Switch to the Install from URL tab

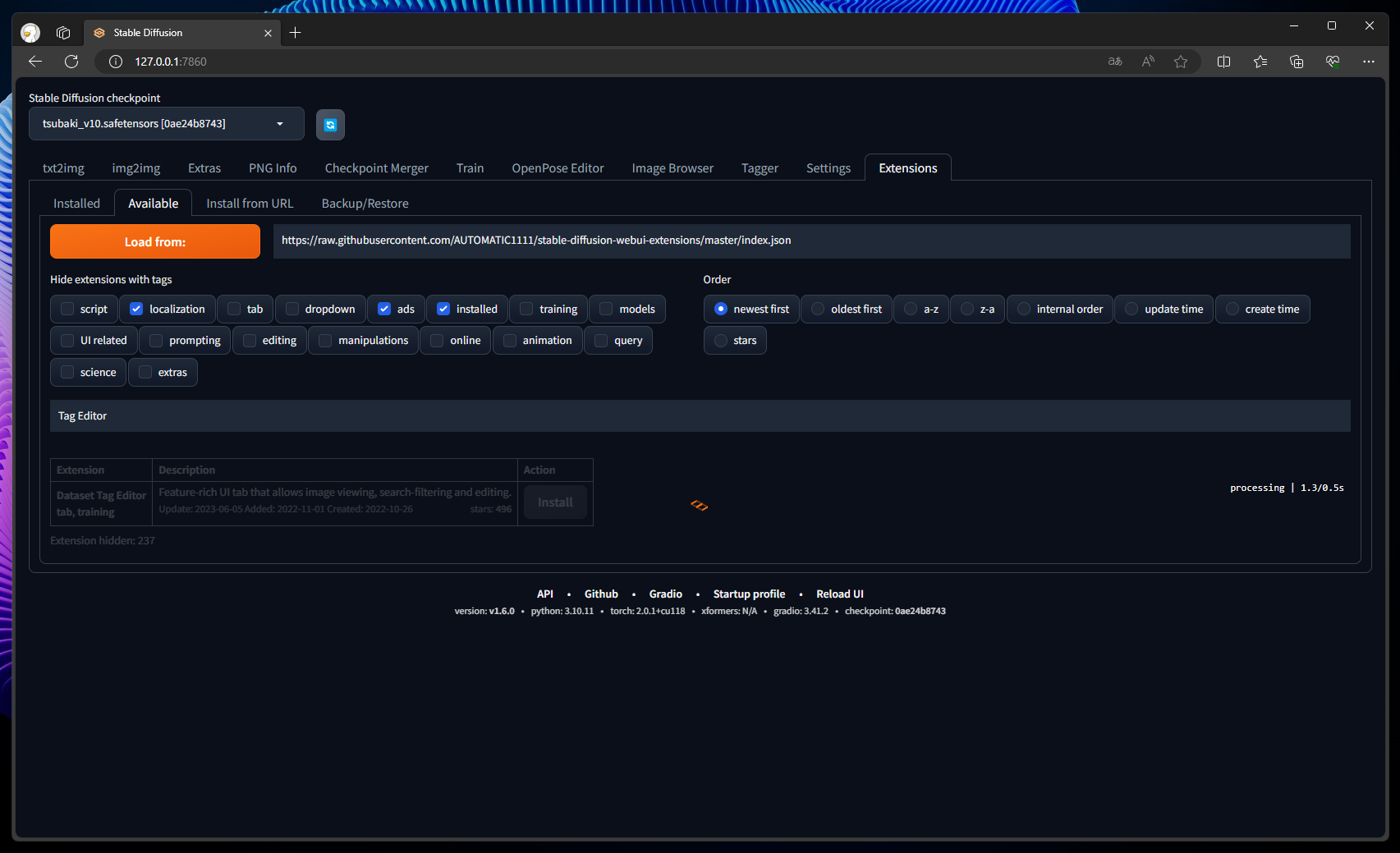click(250, 204)
